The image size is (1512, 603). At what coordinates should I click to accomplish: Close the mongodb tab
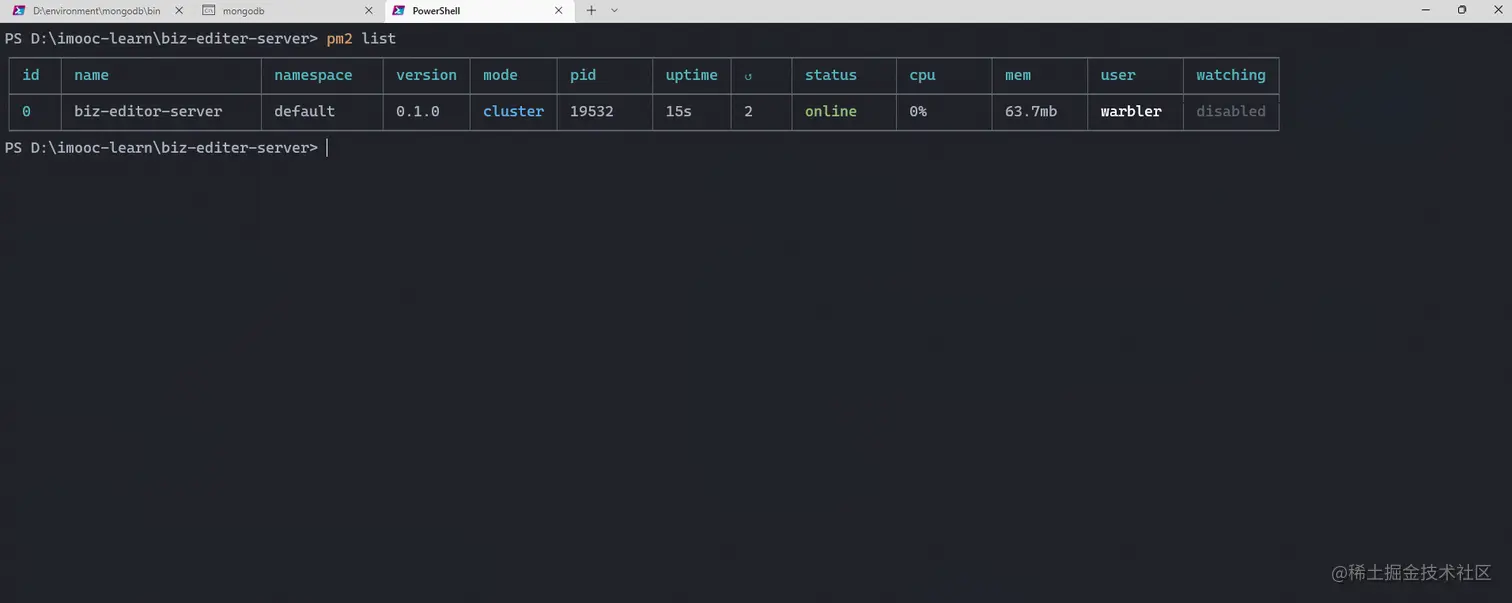(368, 10)
